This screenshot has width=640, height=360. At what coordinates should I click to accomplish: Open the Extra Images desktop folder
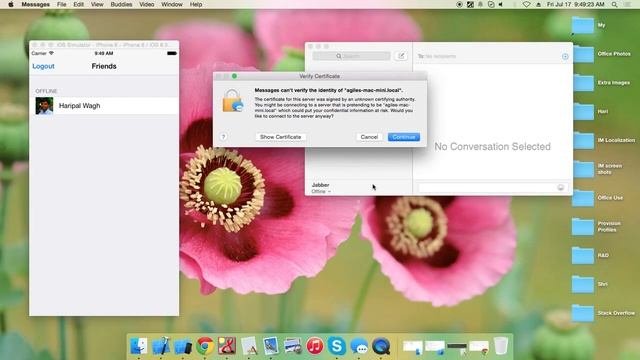pyautogui.click(x=583, y=82)
